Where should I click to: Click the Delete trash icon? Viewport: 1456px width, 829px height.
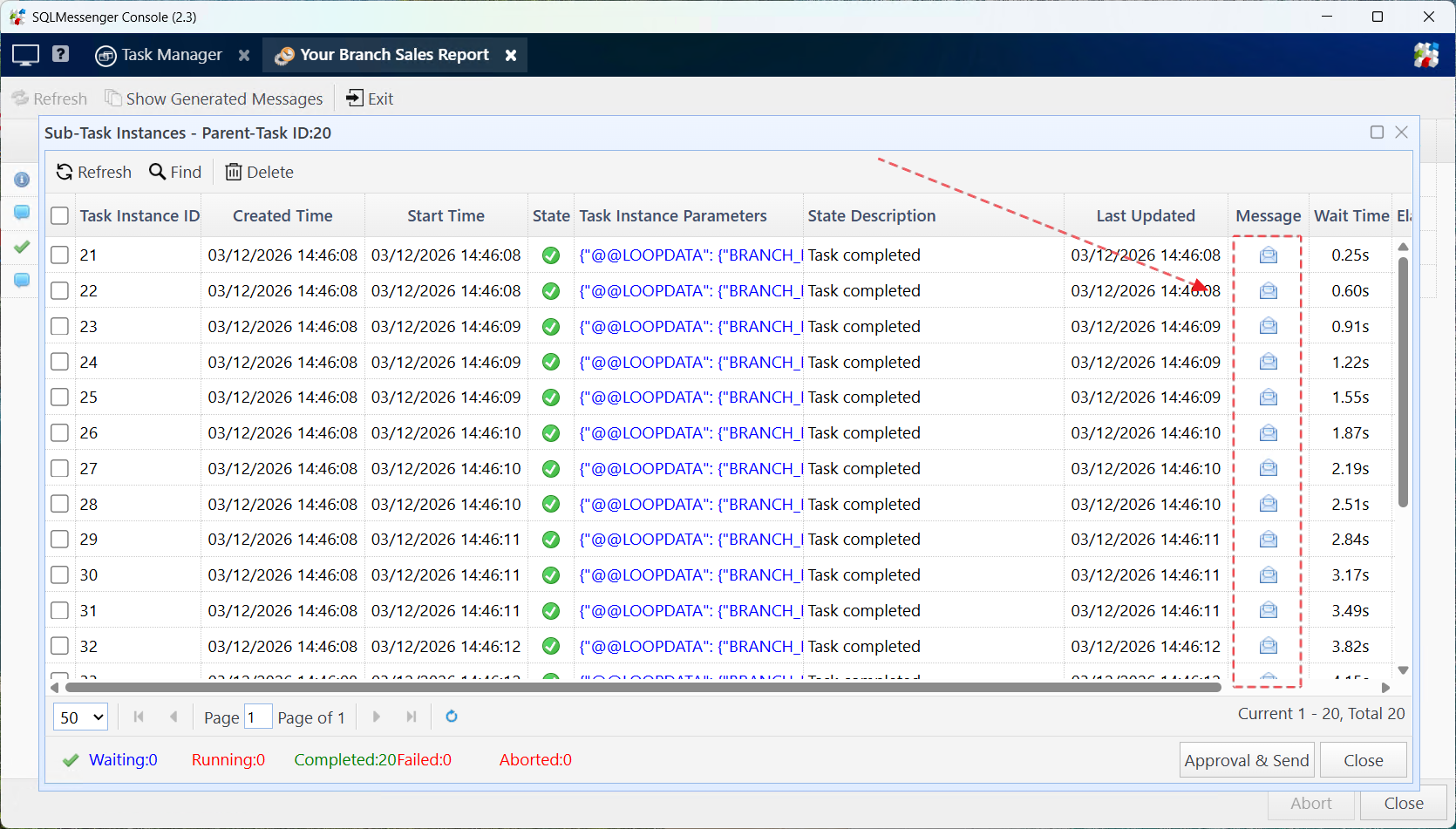pyautogui.click(x=233, y=172)
